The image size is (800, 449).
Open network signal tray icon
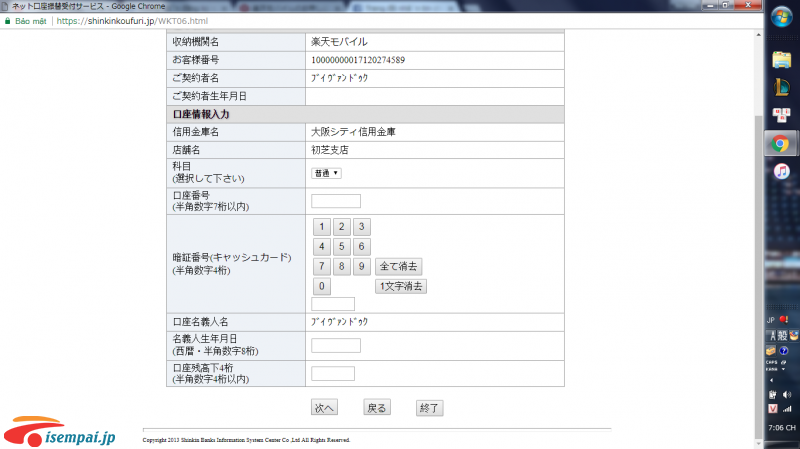pyautogui.click(x=787, y=409)
